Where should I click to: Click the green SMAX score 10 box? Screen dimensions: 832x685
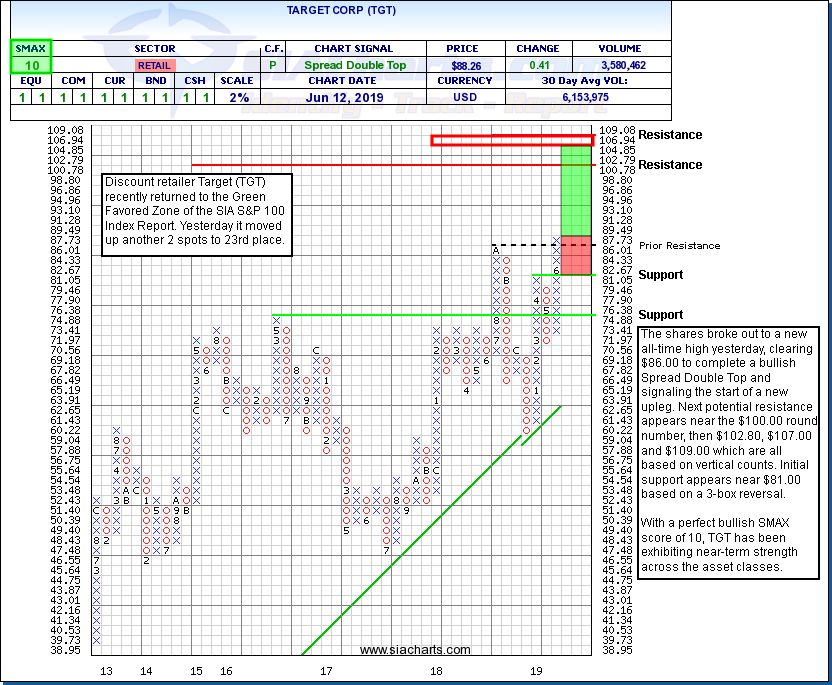click(x=30, y=65)
